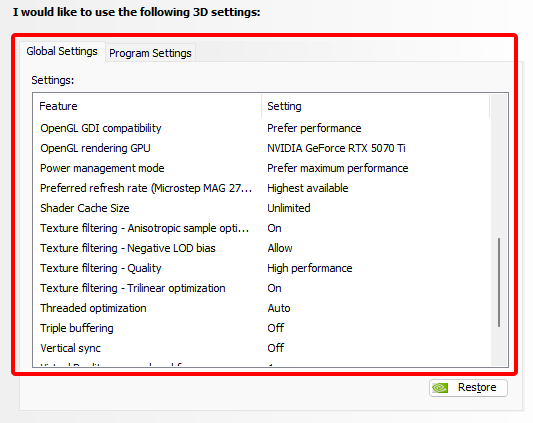Open the Highest available setting value
This screenshot has height=423, width=533.
tap(308, 188)
